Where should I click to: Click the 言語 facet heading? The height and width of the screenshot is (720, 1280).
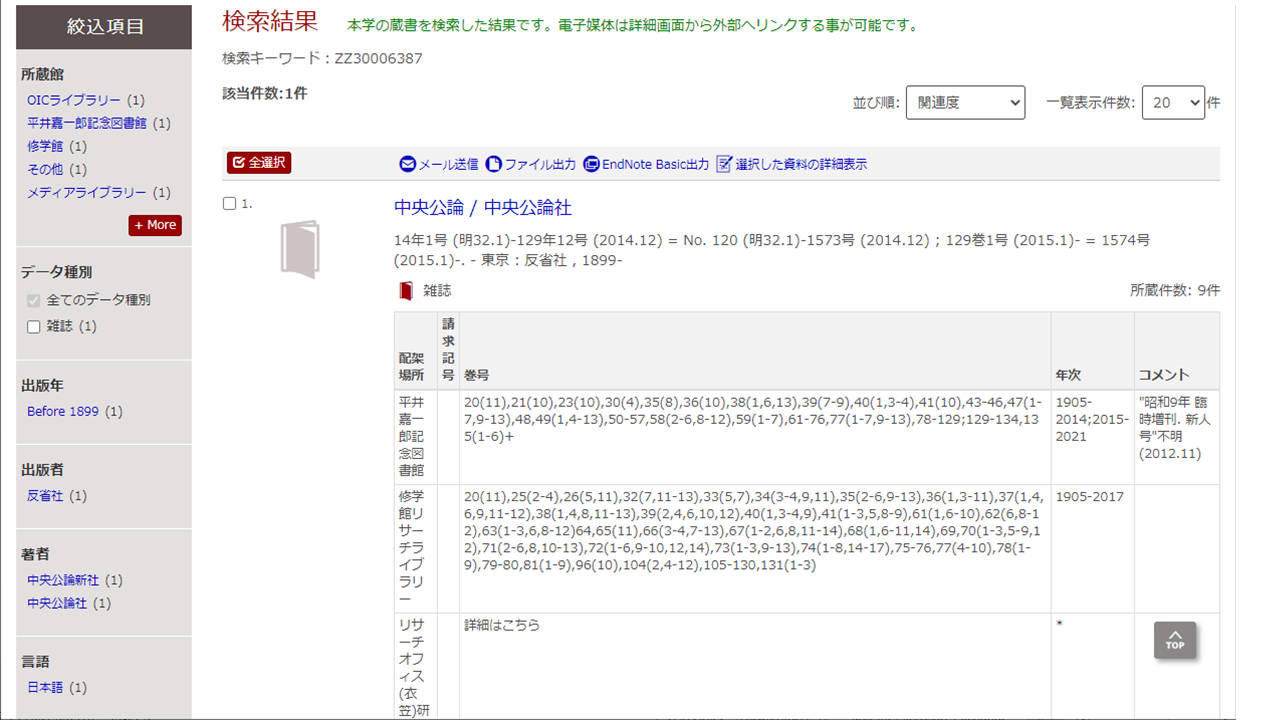pos(35,661)
